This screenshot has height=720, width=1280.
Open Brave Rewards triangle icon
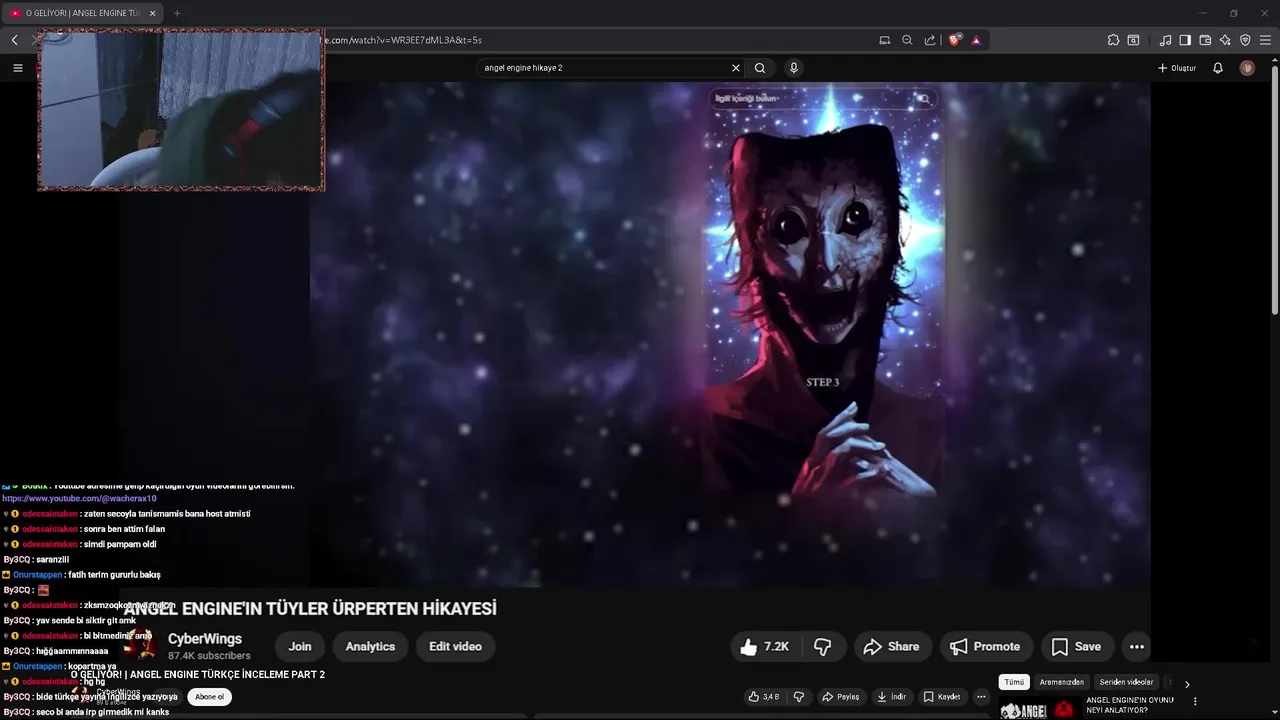(x=976, y=40)
